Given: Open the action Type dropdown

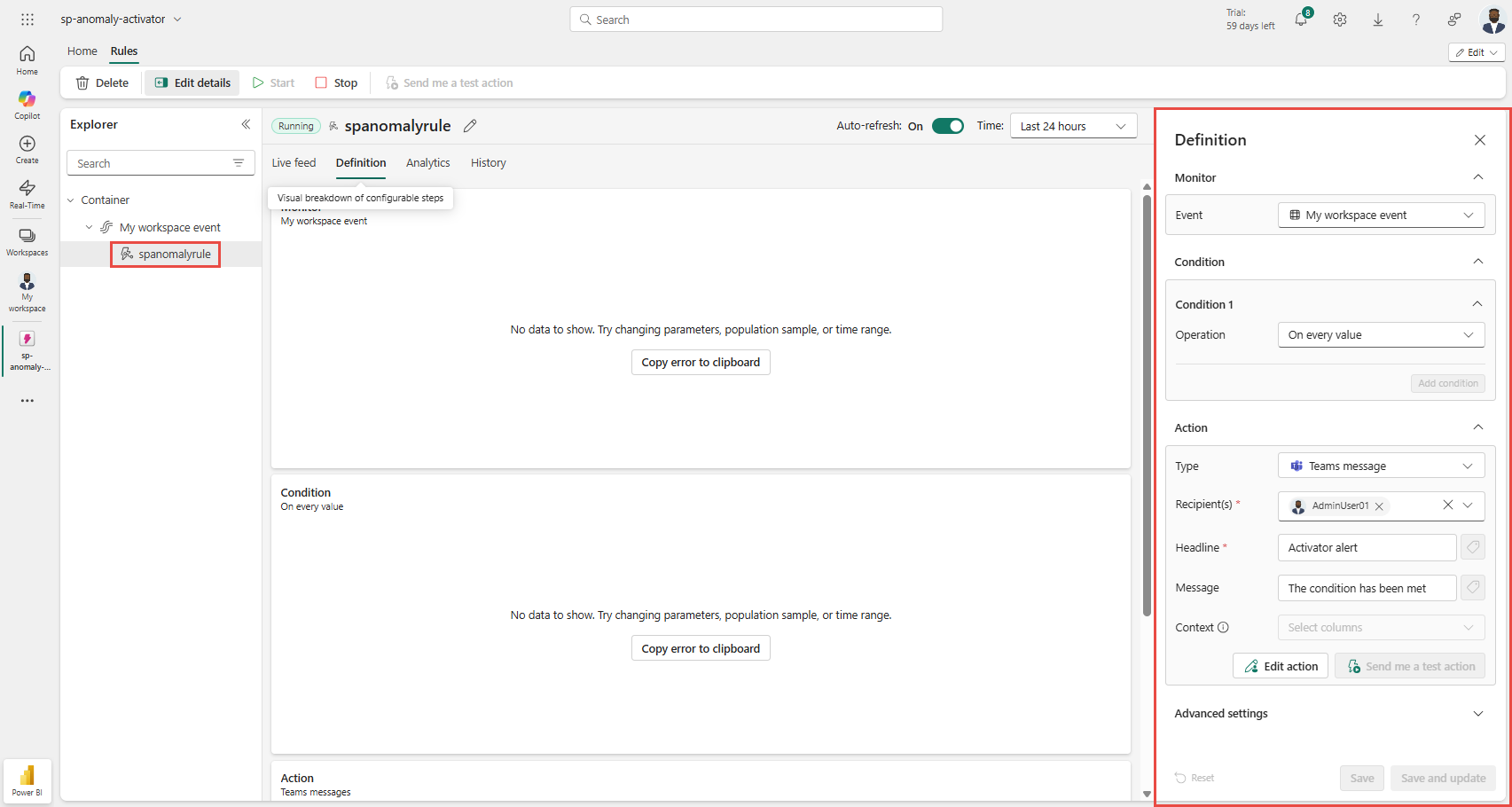Looking at the screenshot, I should (x=1381, y=466).
